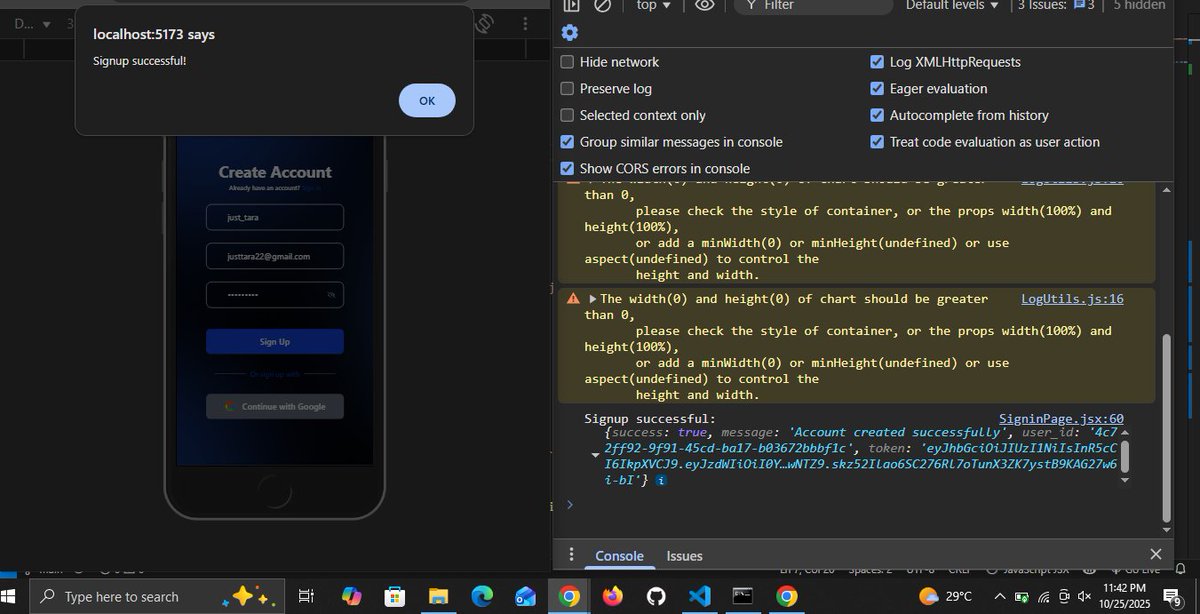Open Outlook from the taskbar
Screen dimensions: 1200x614
point(525,596)
